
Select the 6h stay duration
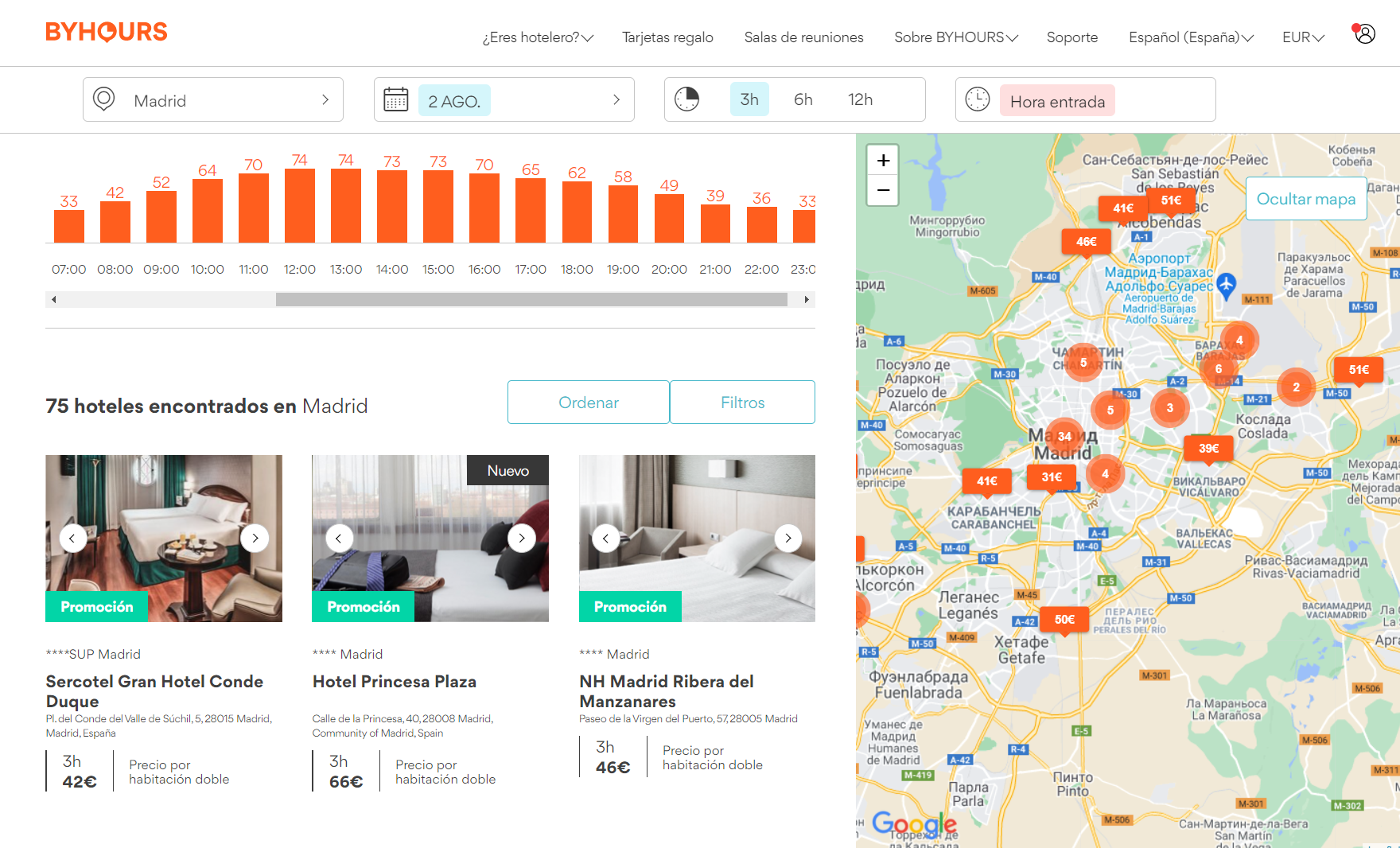coord(803,99)
